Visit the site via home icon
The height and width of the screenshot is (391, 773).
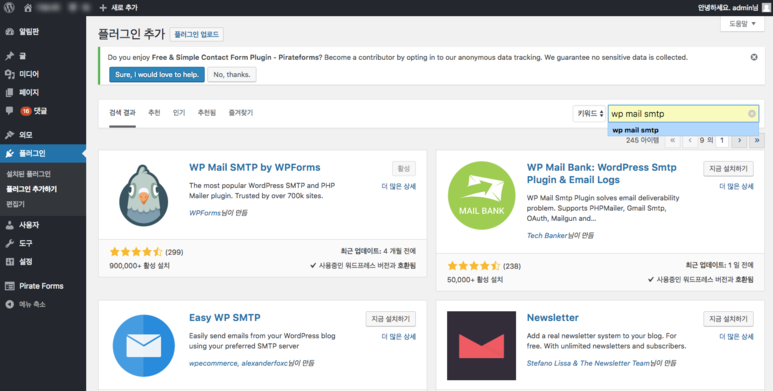pos(28,8)
